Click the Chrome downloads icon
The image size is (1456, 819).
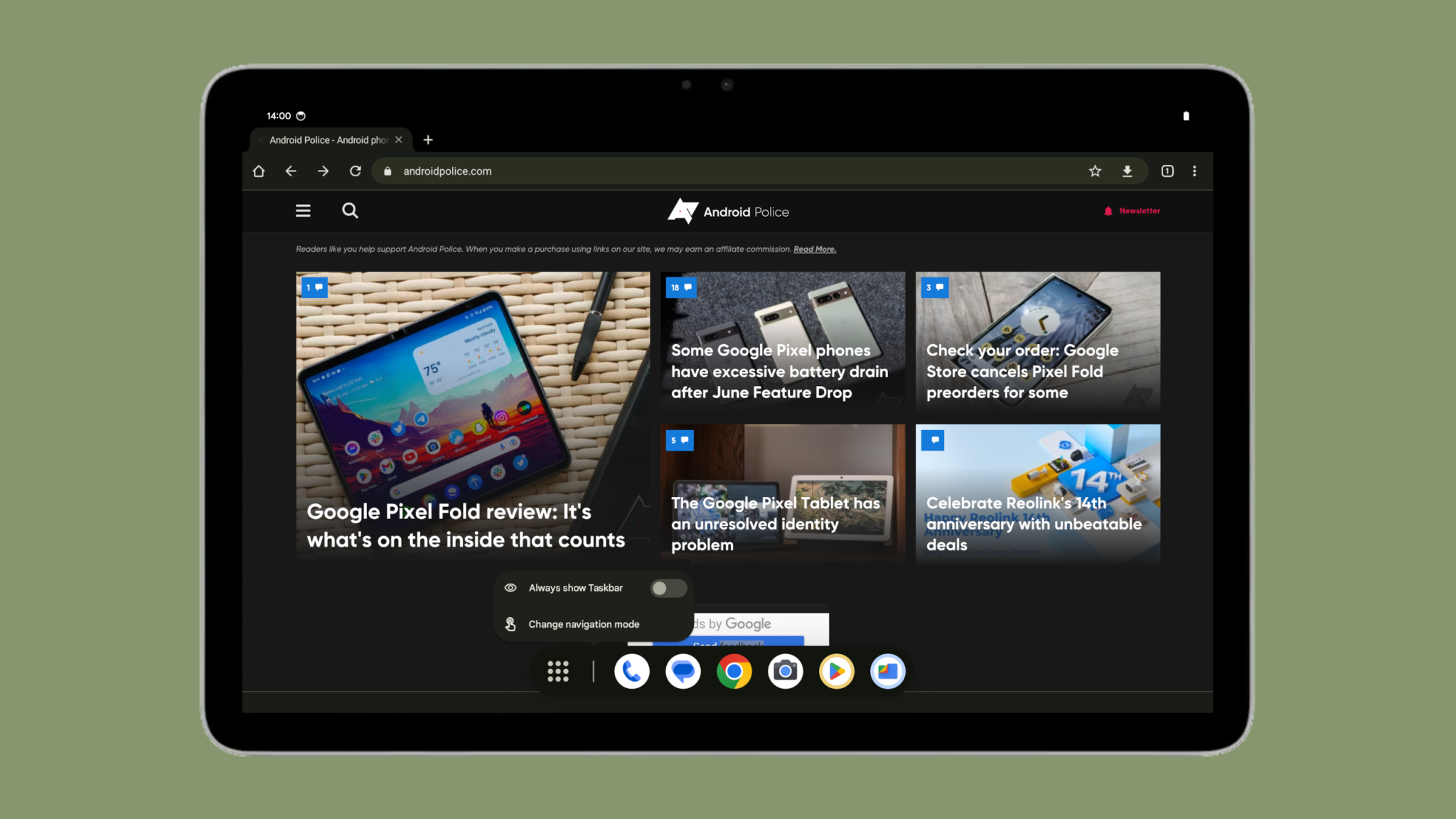tap(1128, 171)
